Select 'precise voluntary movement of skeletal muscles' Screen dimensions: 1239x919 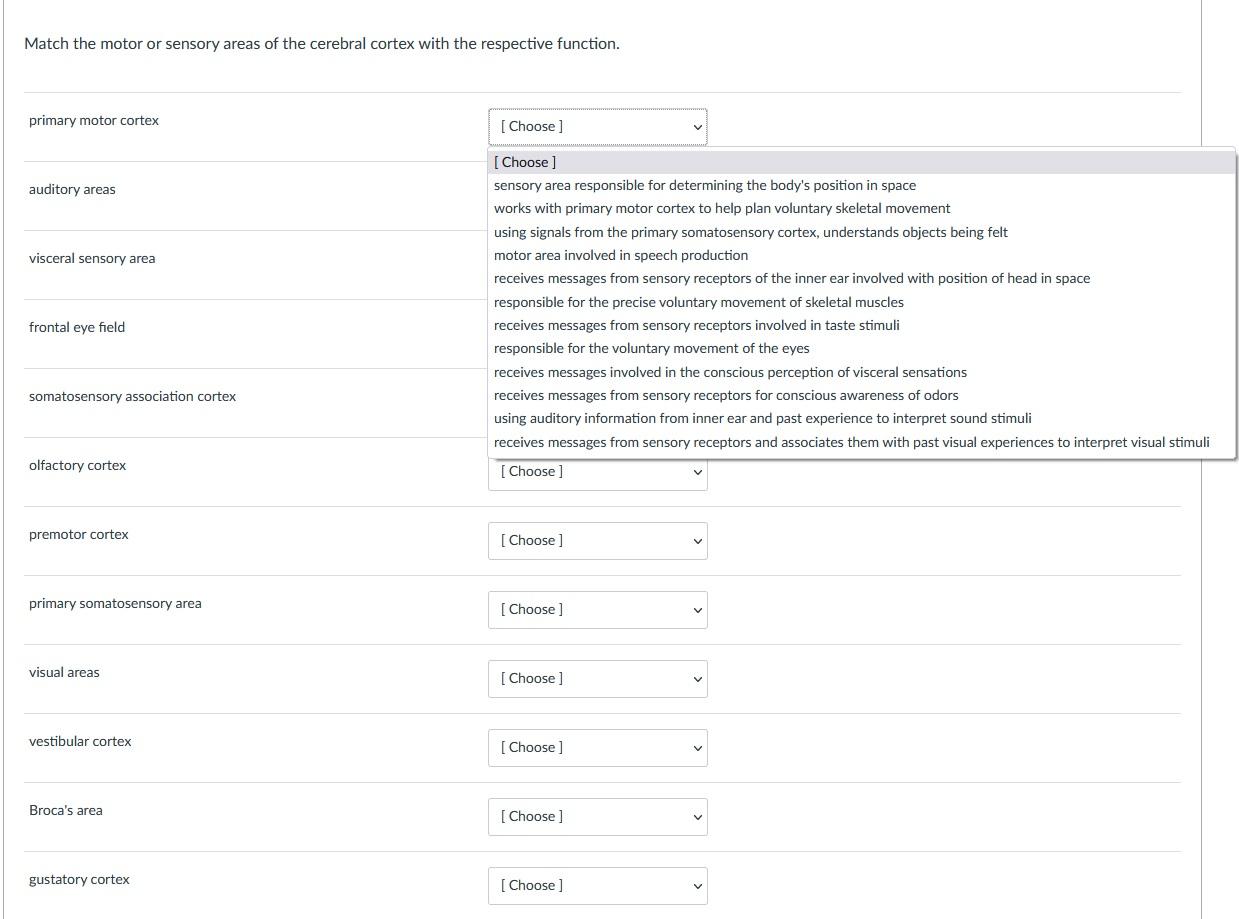pyautogui.click(x=698, y=302)
